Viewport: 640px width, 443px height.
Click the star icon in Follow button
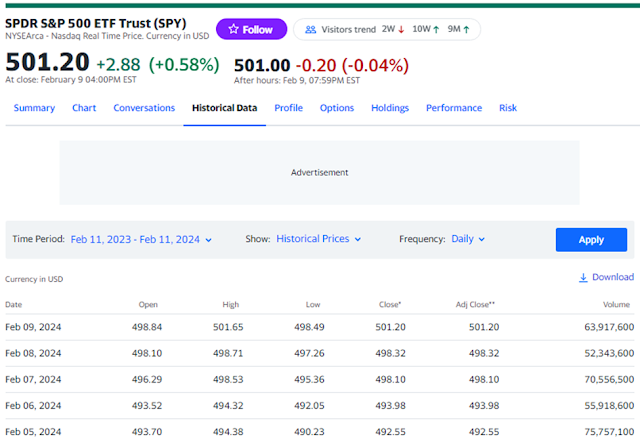pos(233,29)
